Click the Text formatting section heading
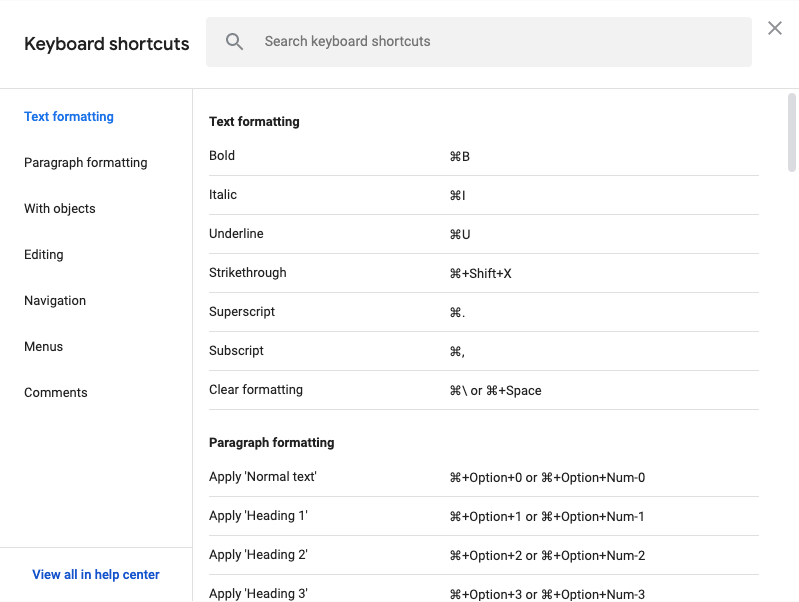Screen dimensions: 799x602 pyautogui.click(x=254, y=122)
